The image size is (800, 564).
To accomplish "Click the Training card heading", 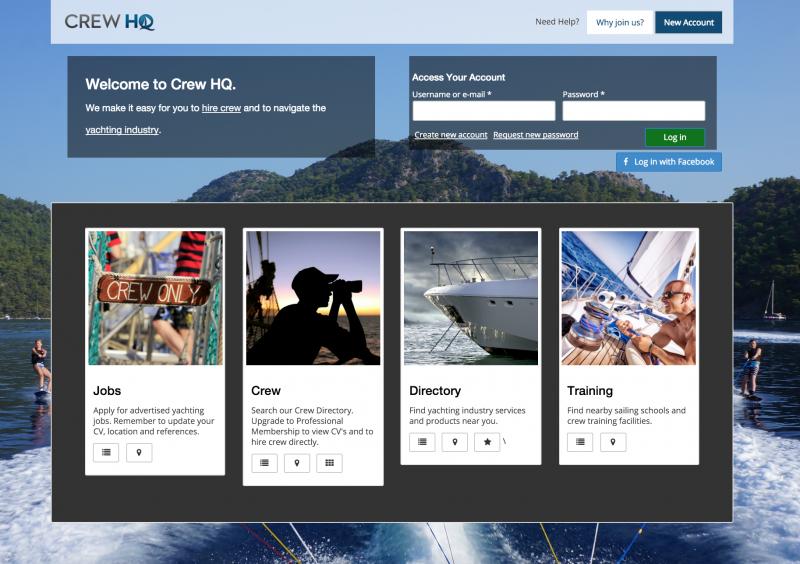I will tap(590, 391).
